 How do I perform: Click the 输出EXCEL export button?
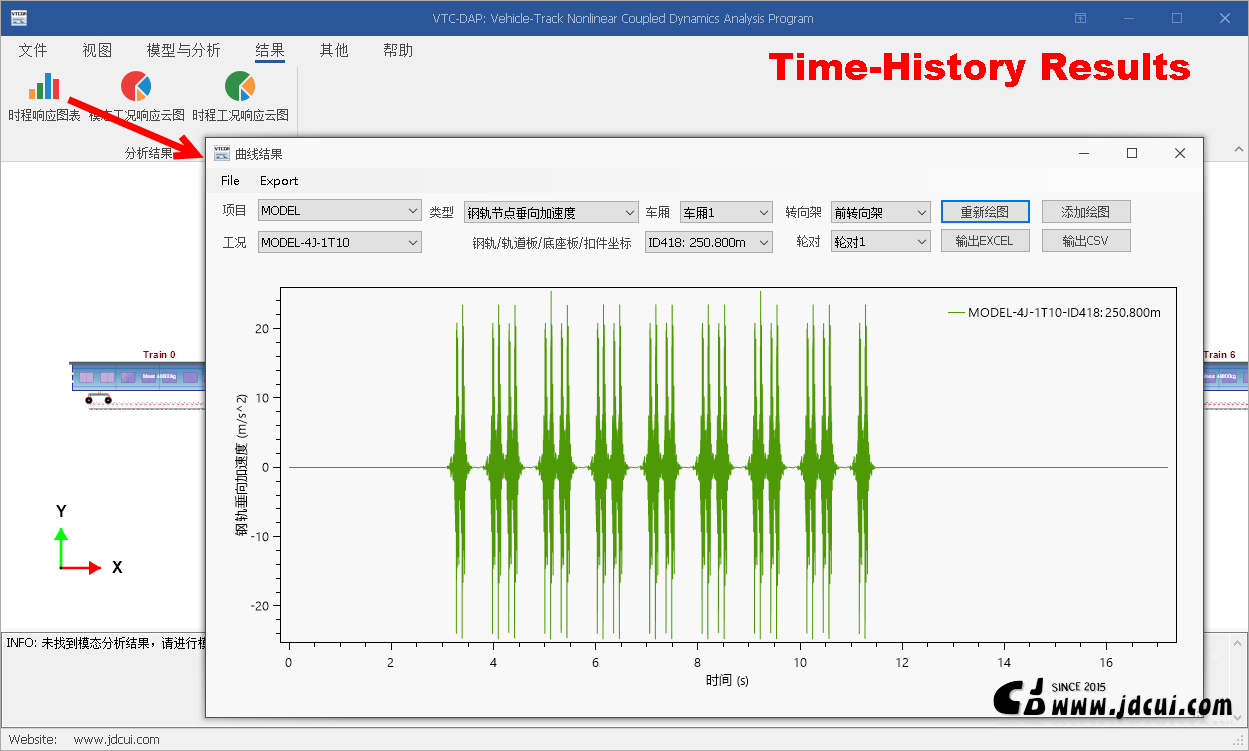pos(985,241)
